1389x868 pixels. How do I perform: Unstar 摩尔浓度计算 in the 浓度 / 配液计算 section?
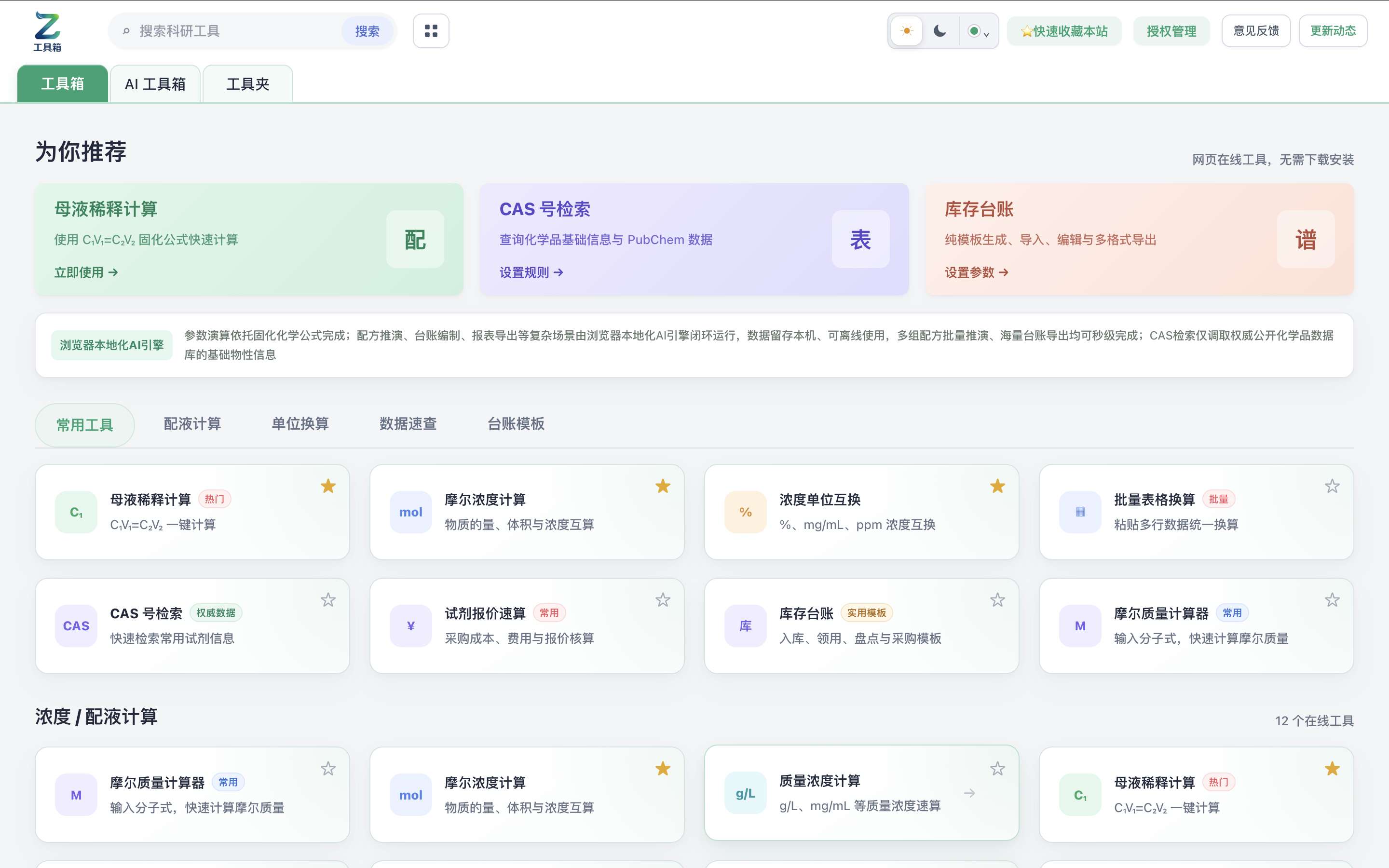[663, 769]
